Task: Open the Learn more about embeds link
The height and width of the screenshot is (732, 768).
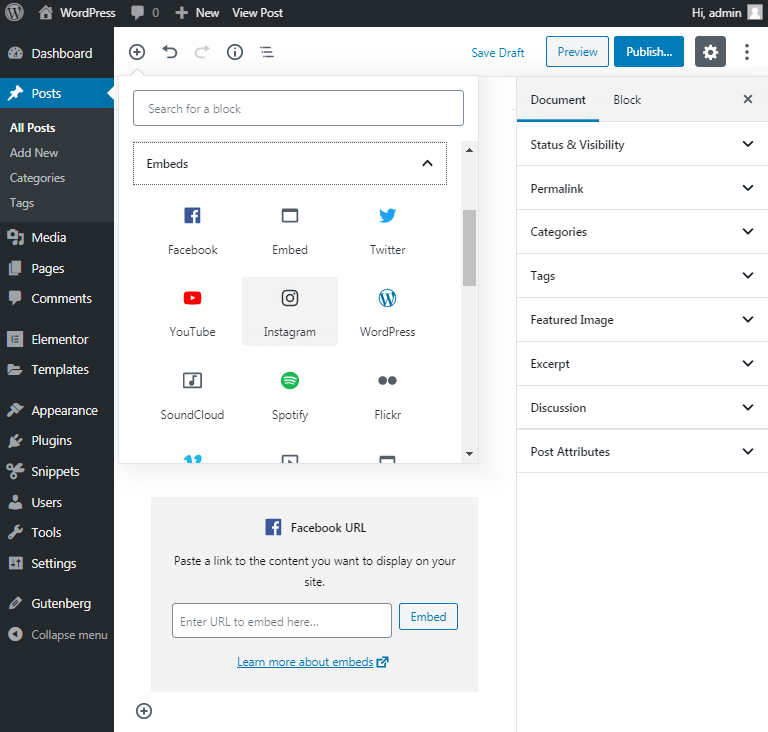Action: pos(312,662)
